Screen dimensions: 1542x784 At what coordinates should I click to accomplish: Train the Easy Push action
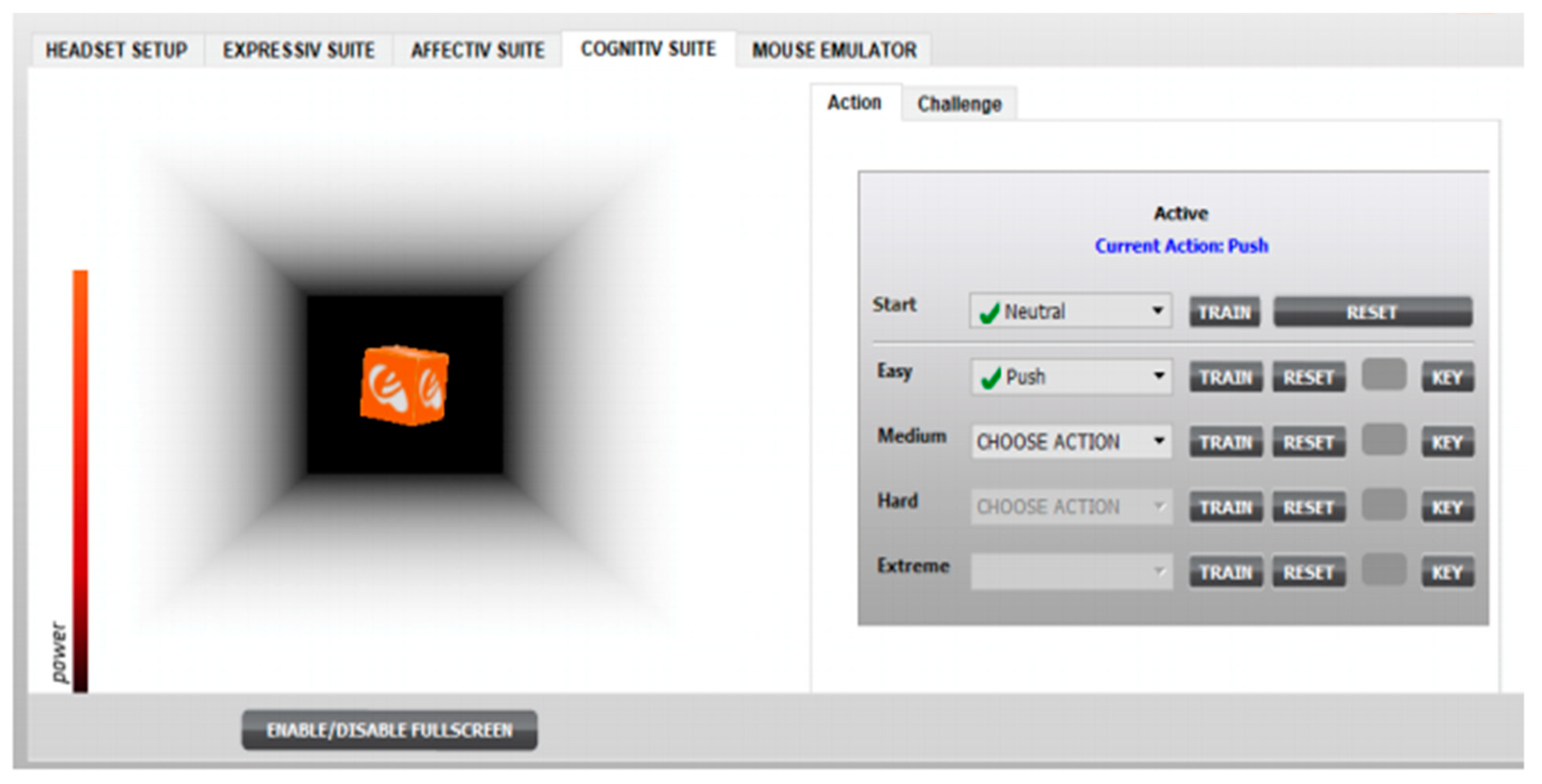[x=1225, y=377]
